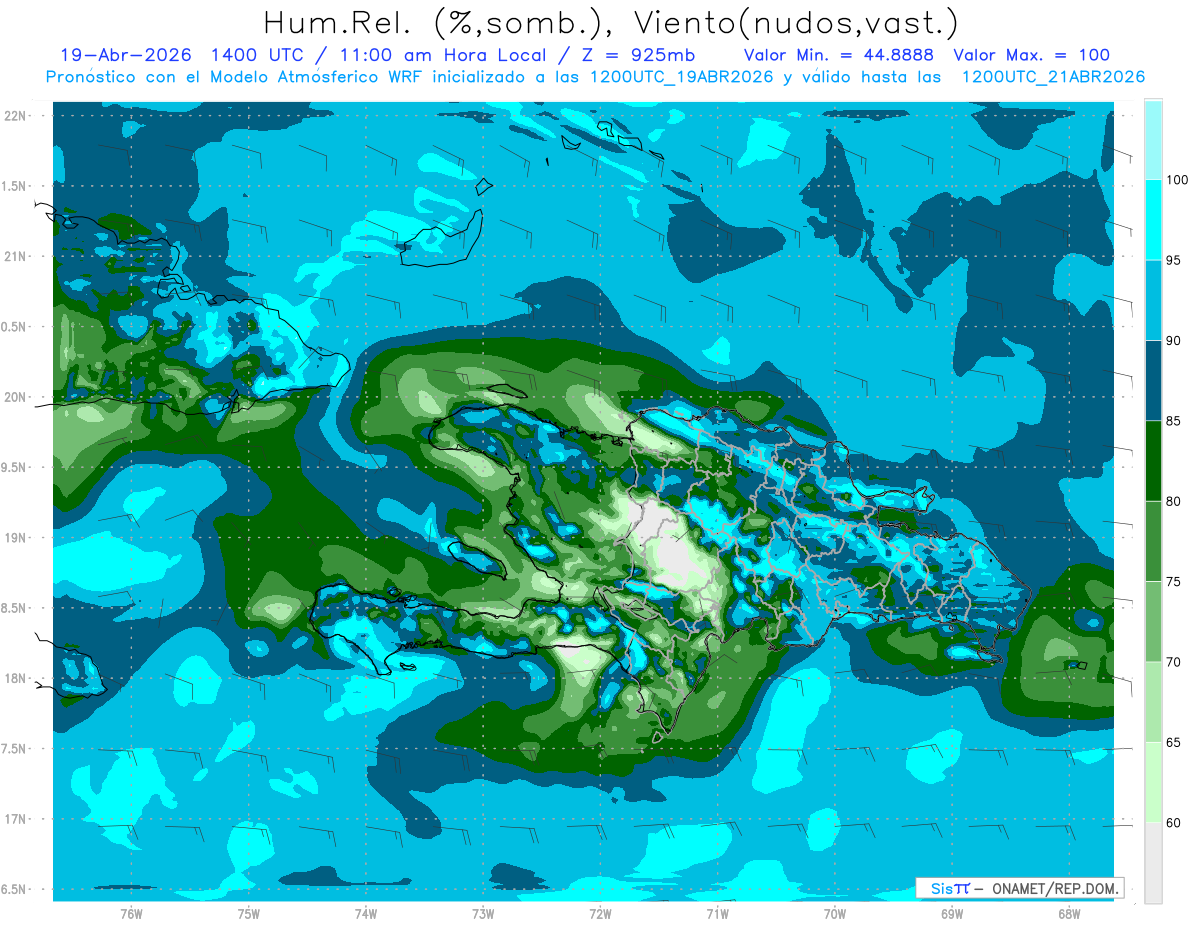Click the light gray swatch below 60
Image resolution: width=1200 pixels, height=927 pixels.
(1153, 862)
